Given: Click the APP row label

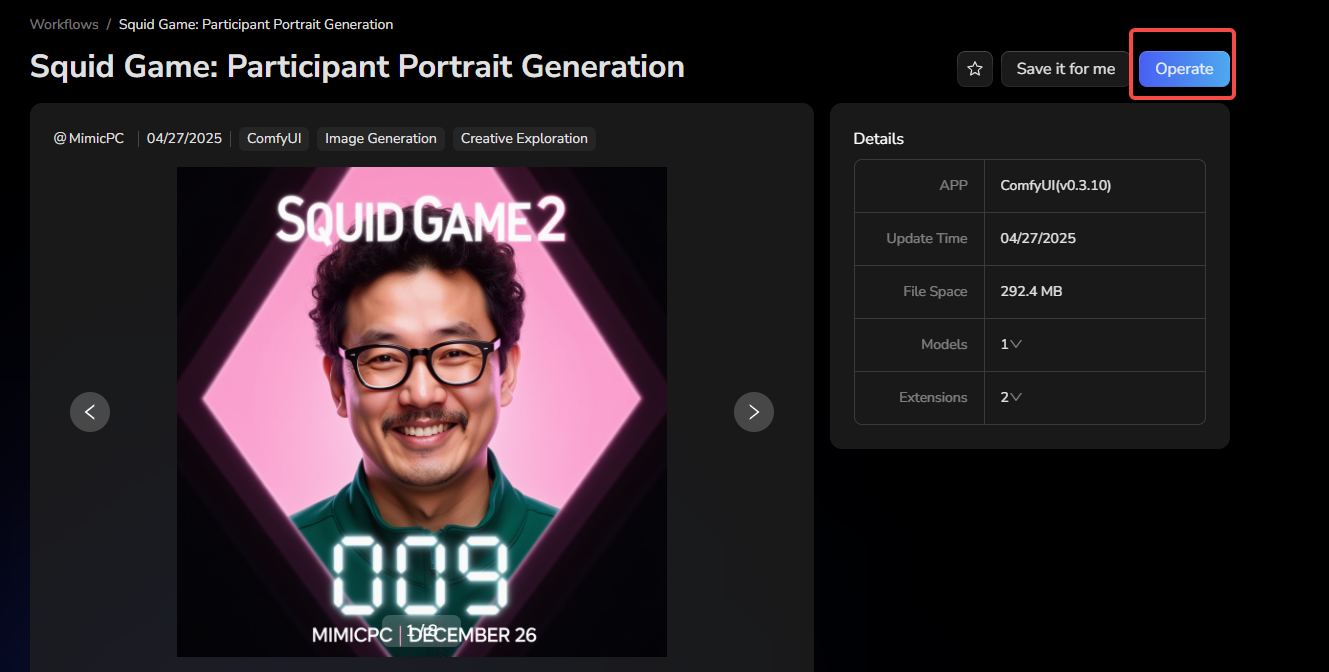Looking at the screenshot, I should [953, 185].
